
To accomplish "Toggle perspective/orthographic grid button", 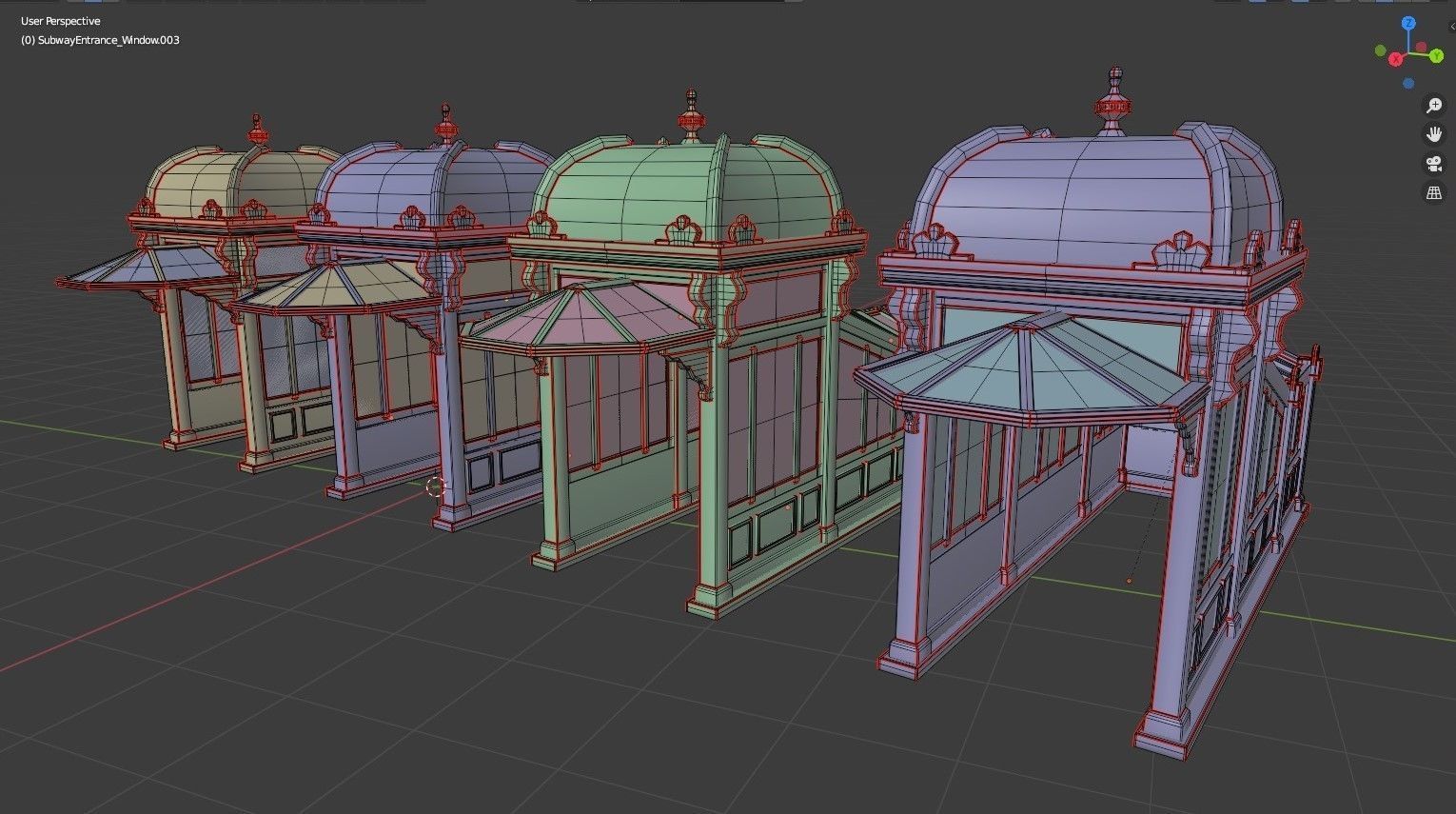I will (1434, 193).
